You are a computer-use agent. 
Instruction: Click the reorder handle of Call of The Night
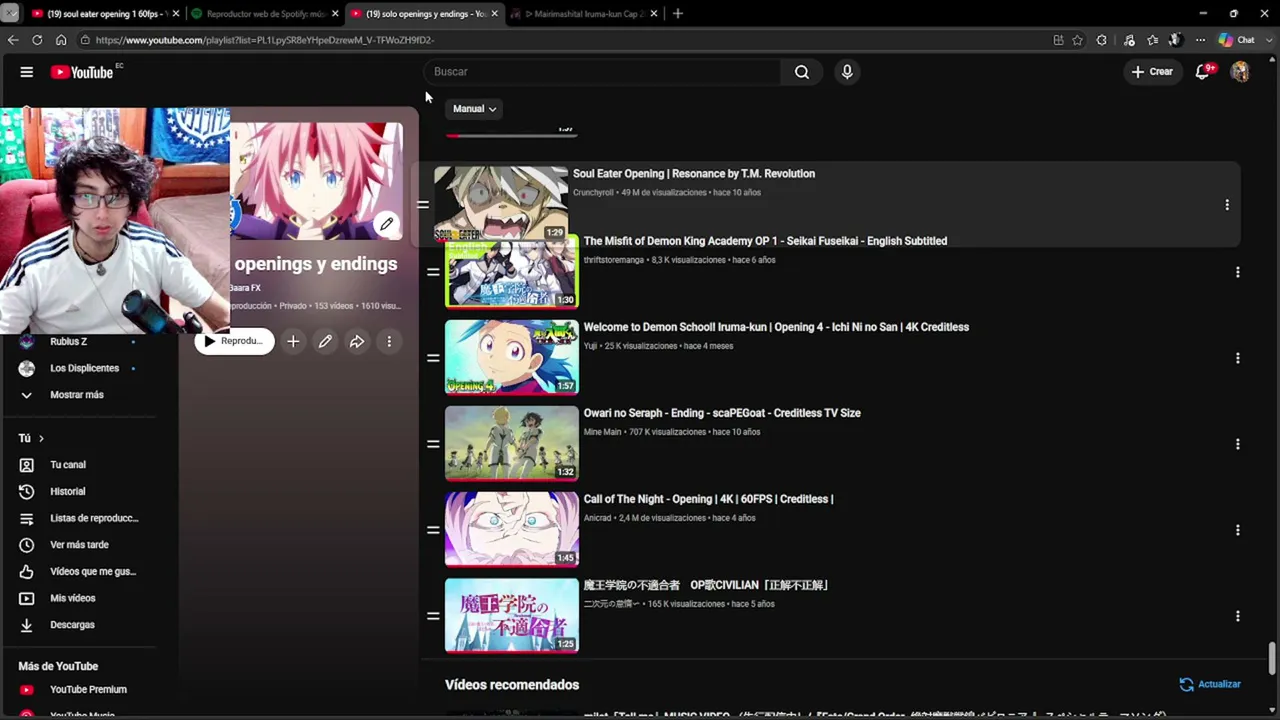[433, 530]
